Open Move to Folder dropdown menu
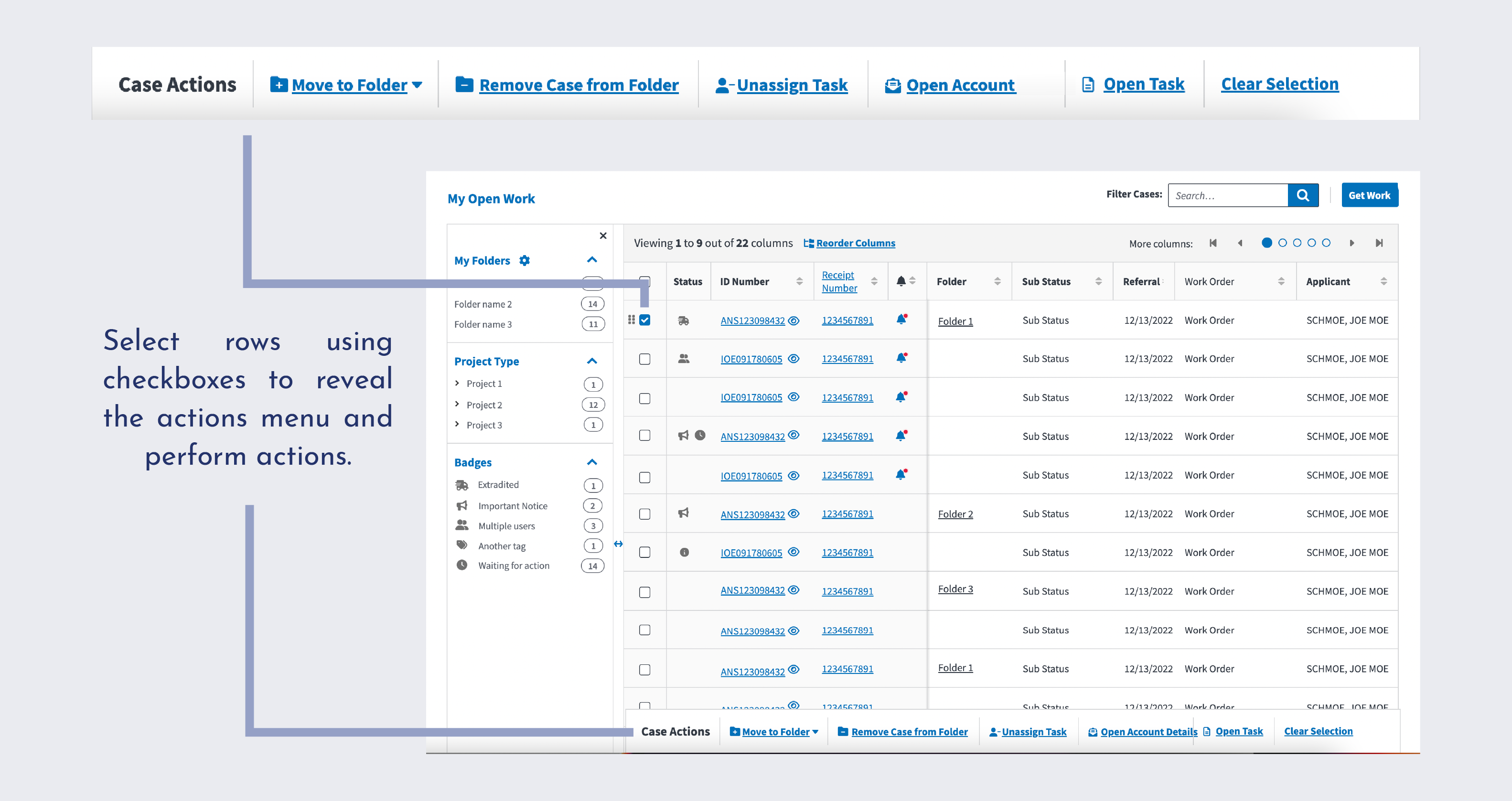Image resolution: width=1512 pixels, height=801 pixels. click(x=344, y=83)
